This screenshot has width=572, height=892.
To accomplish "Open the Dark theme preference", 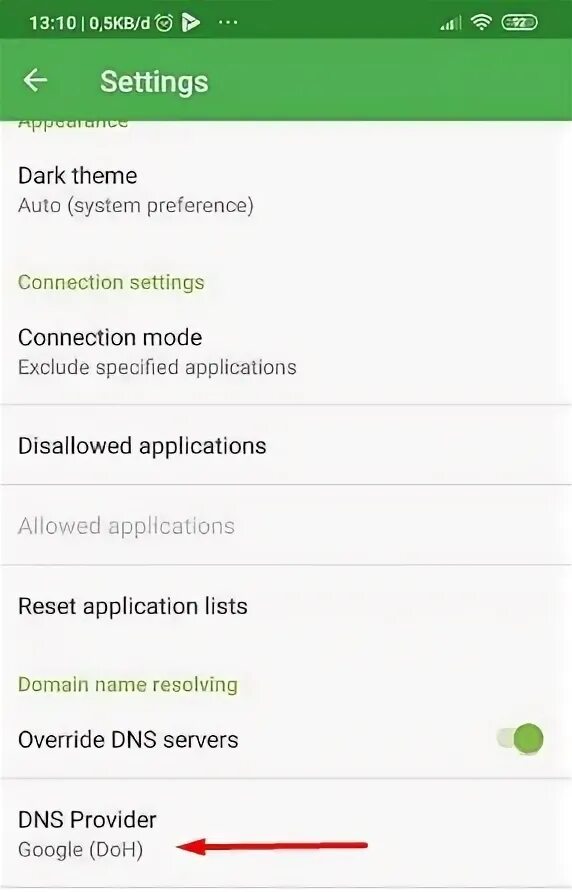I will click(x=286, y=190).
